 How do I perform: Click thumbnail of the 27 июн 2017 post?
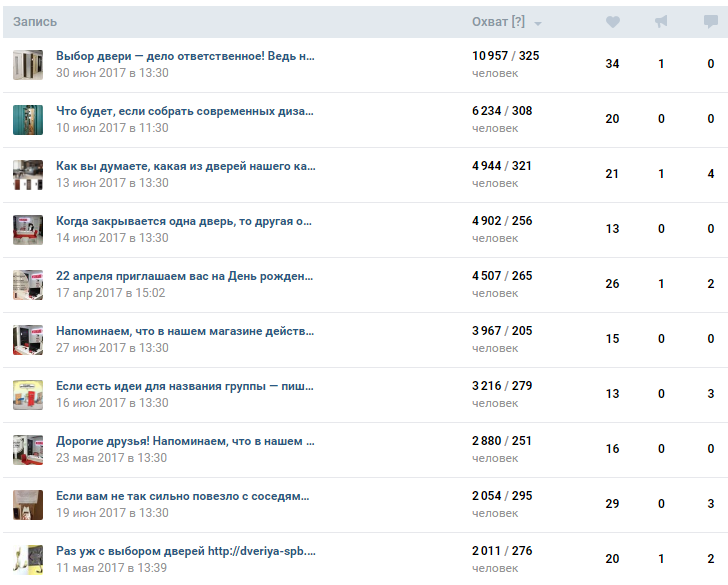pos(28,340)
